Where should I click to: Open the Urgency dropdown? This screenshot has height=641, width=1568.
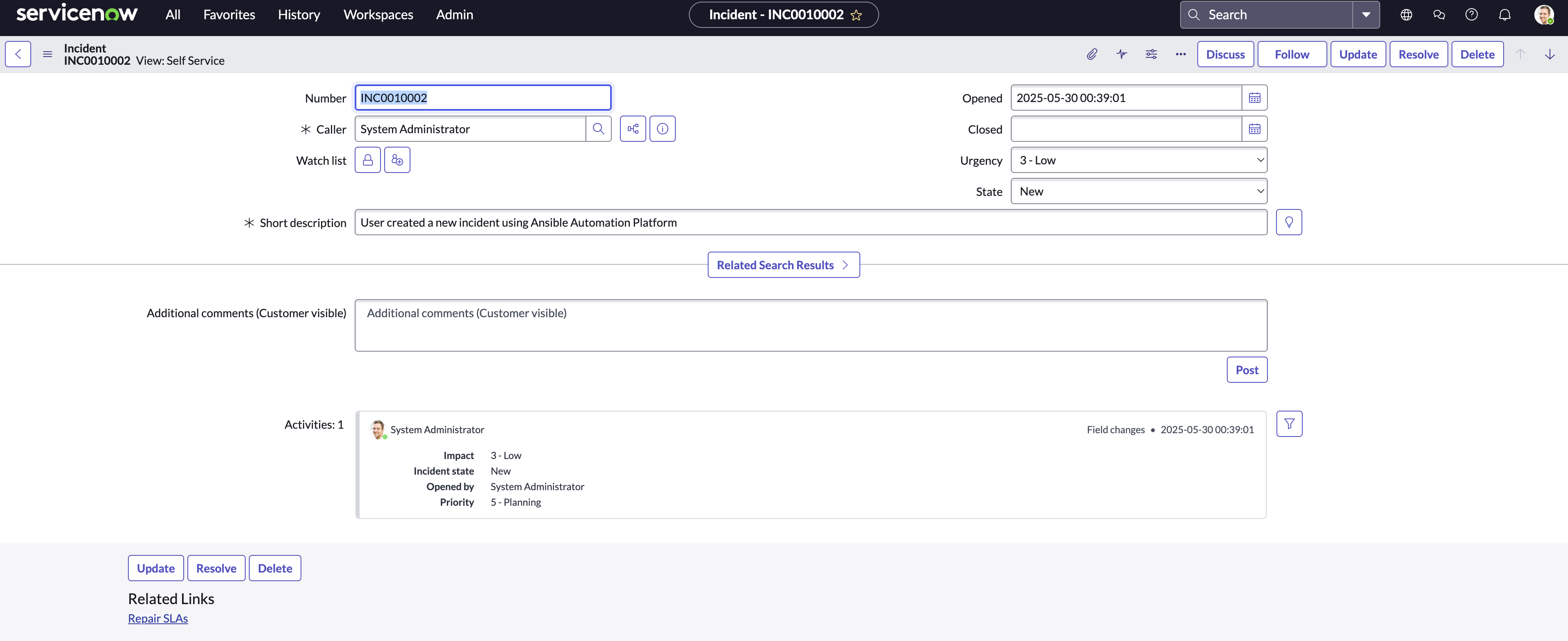click(x=1138, y=160)
